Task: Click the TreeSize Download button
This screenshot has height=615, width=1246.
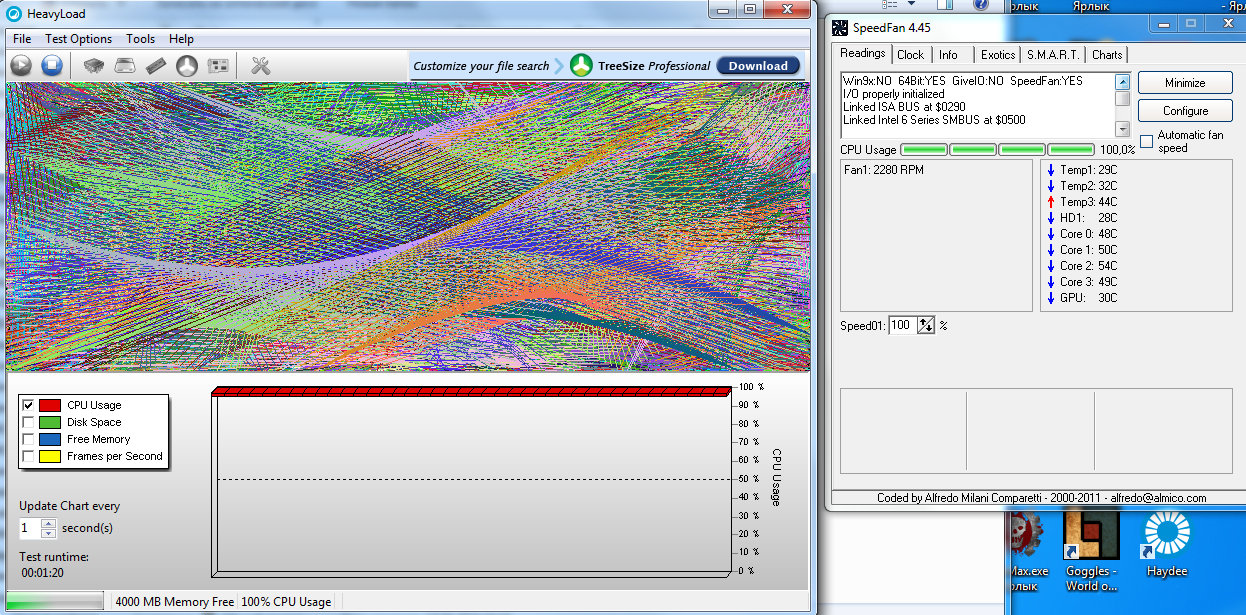Action: [x=758, y=66]
